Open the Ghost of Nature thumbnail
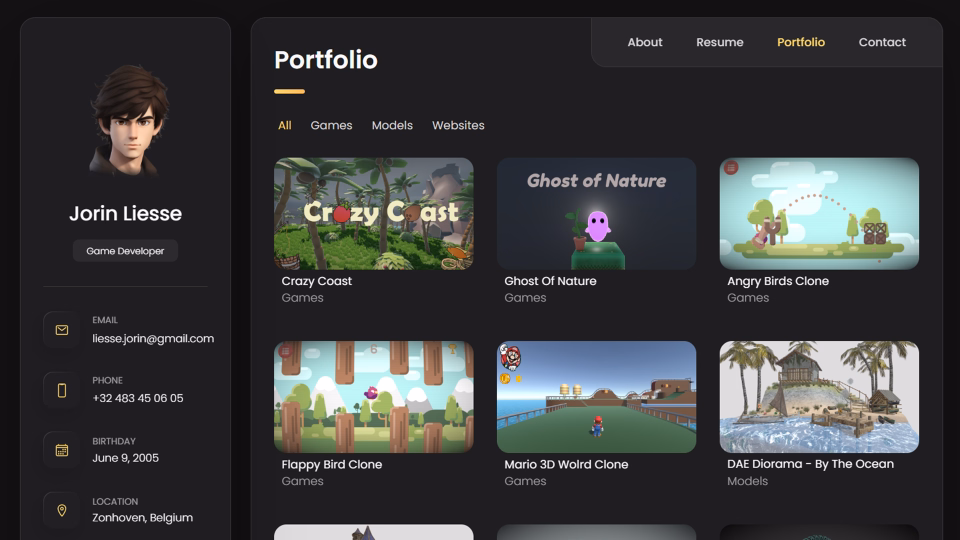 (x=596, y=214)
